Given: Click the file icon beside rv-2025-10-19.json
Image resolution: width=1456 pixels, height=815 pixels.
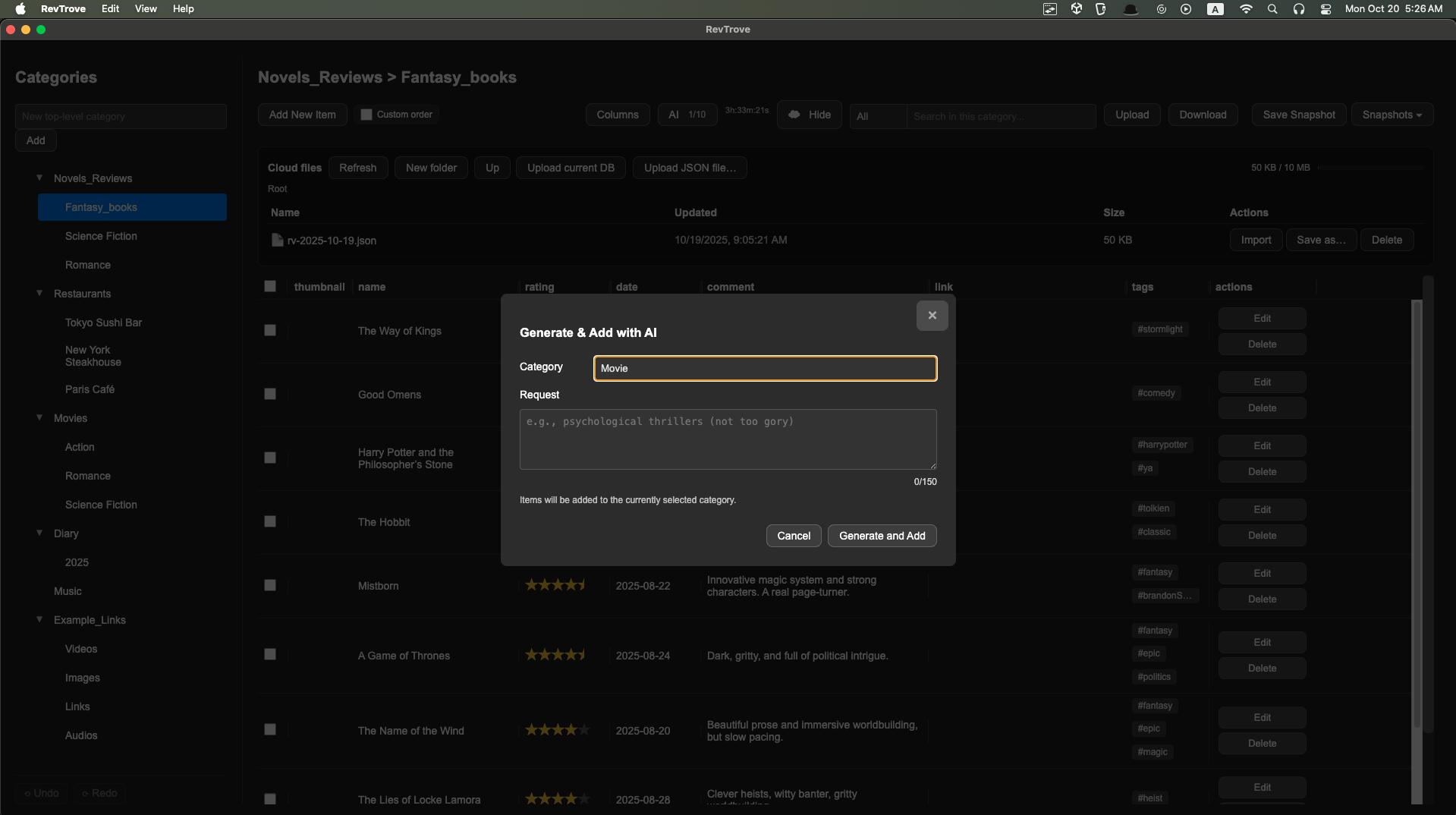Looking at the screenshot, I should tap(278, 240).
